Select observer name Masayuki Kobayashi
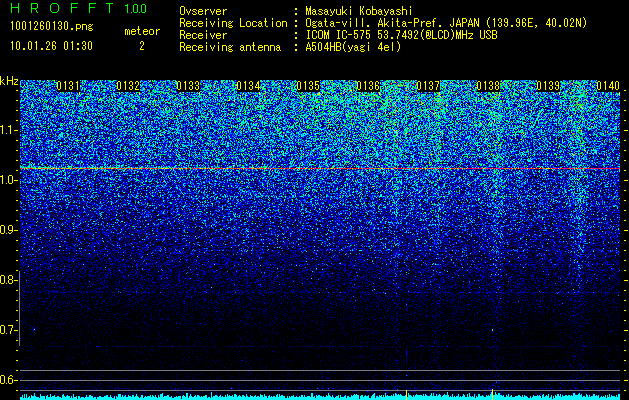The image size is (629, 400). [359, 11]
